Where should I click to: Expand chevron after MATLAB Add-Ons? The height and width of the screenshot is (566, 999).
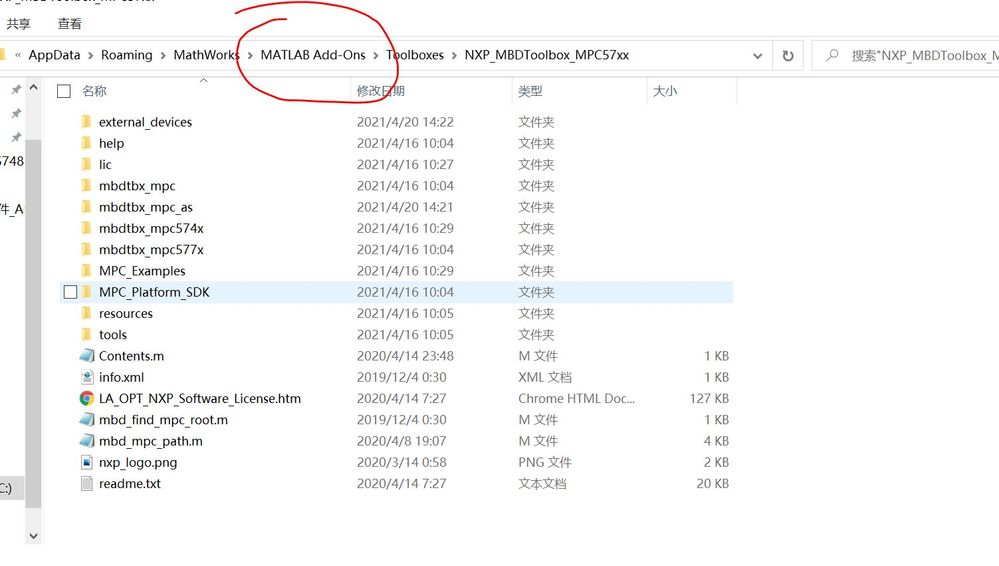[x=376, y=55]
